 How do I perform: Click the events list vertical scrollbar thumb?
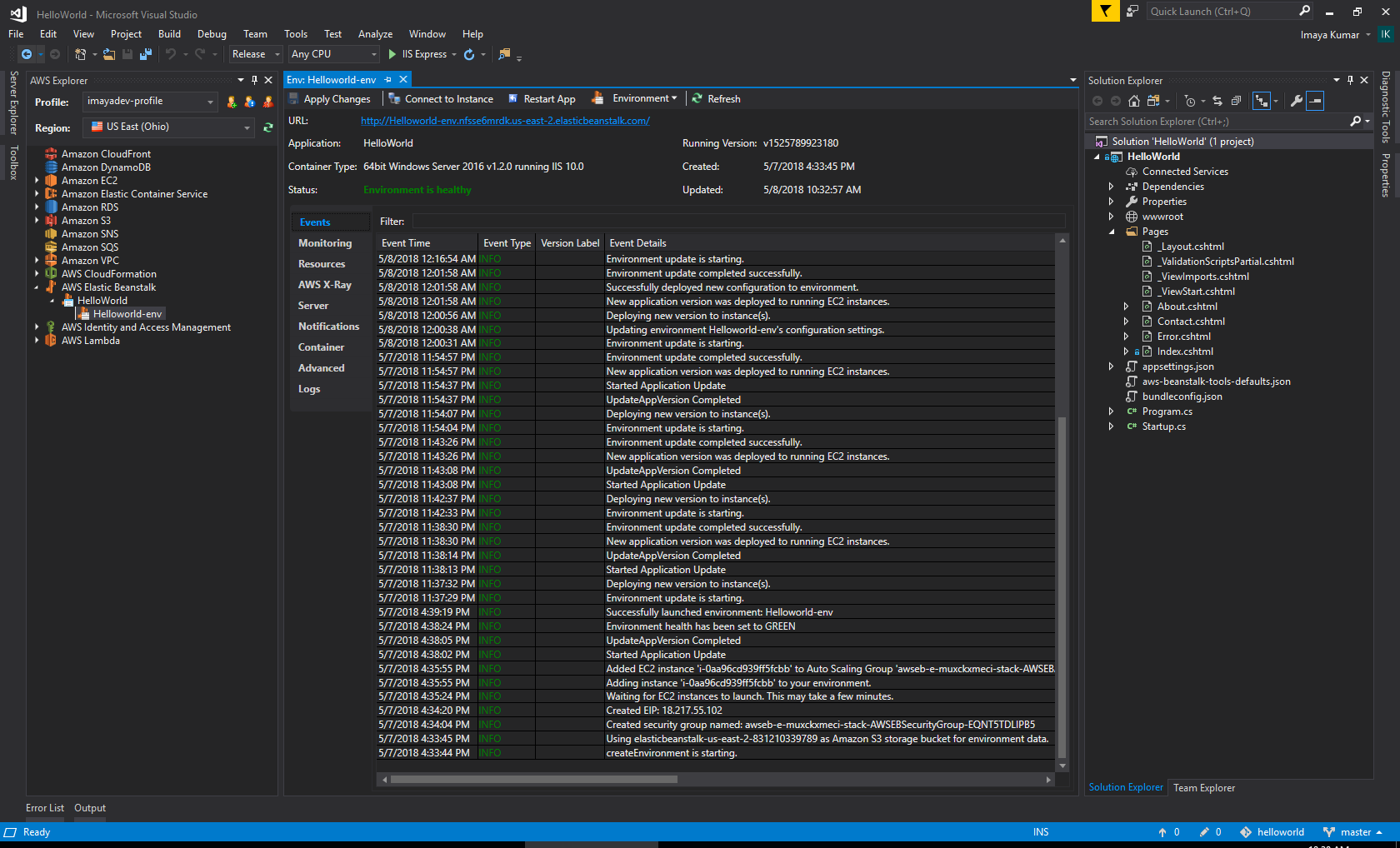(1062, 587)
